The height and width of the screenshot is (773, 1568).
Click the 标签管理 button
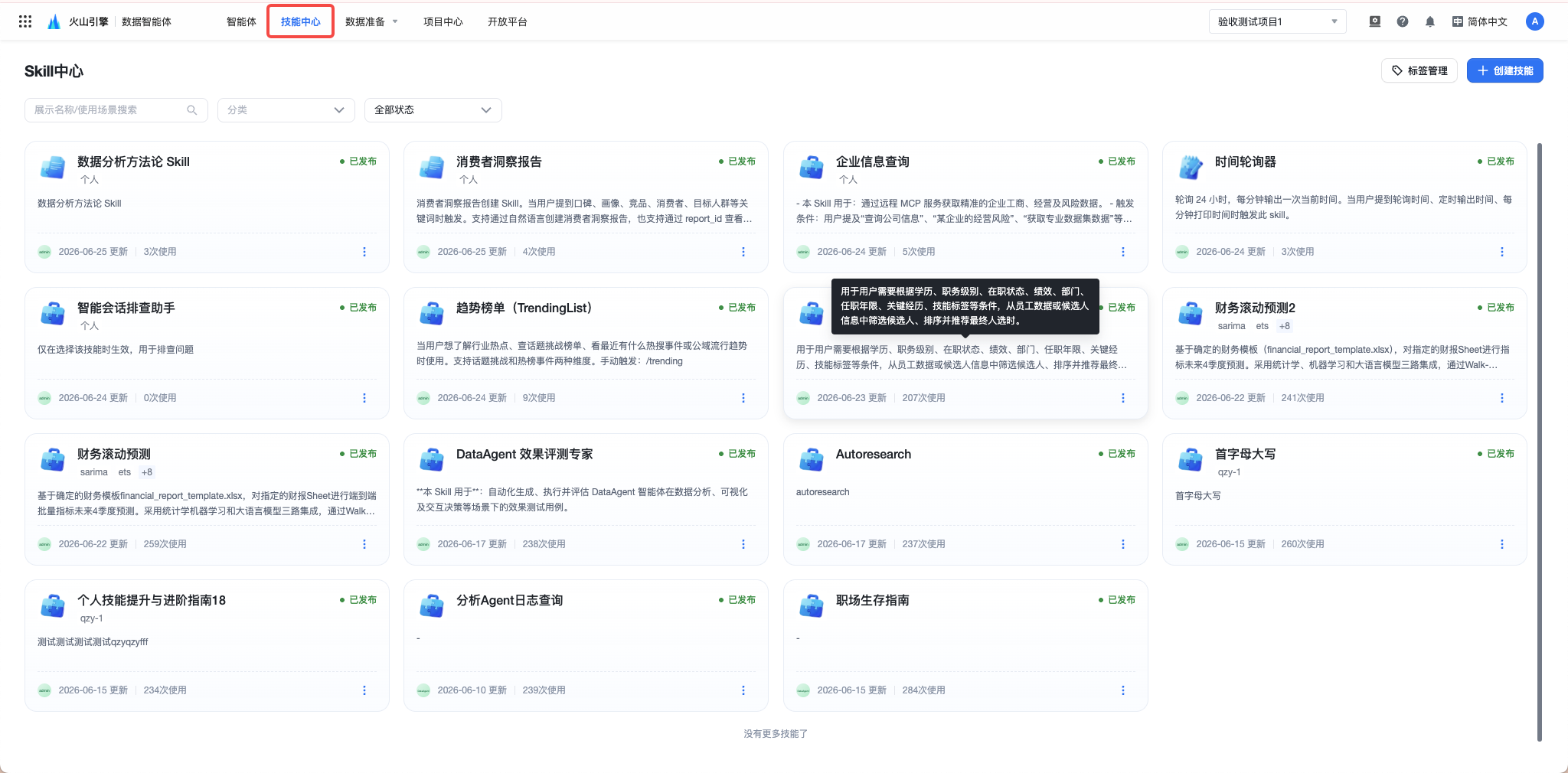1419,70
